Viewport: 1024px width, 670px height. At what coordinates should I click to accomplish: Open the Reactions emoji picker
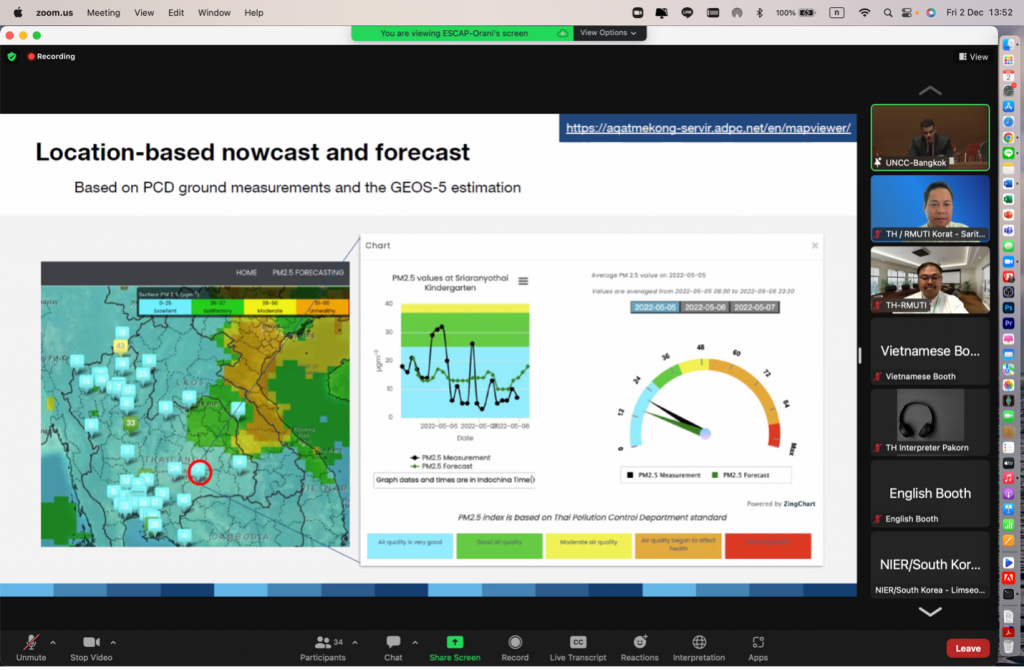(x=639, y=642)
